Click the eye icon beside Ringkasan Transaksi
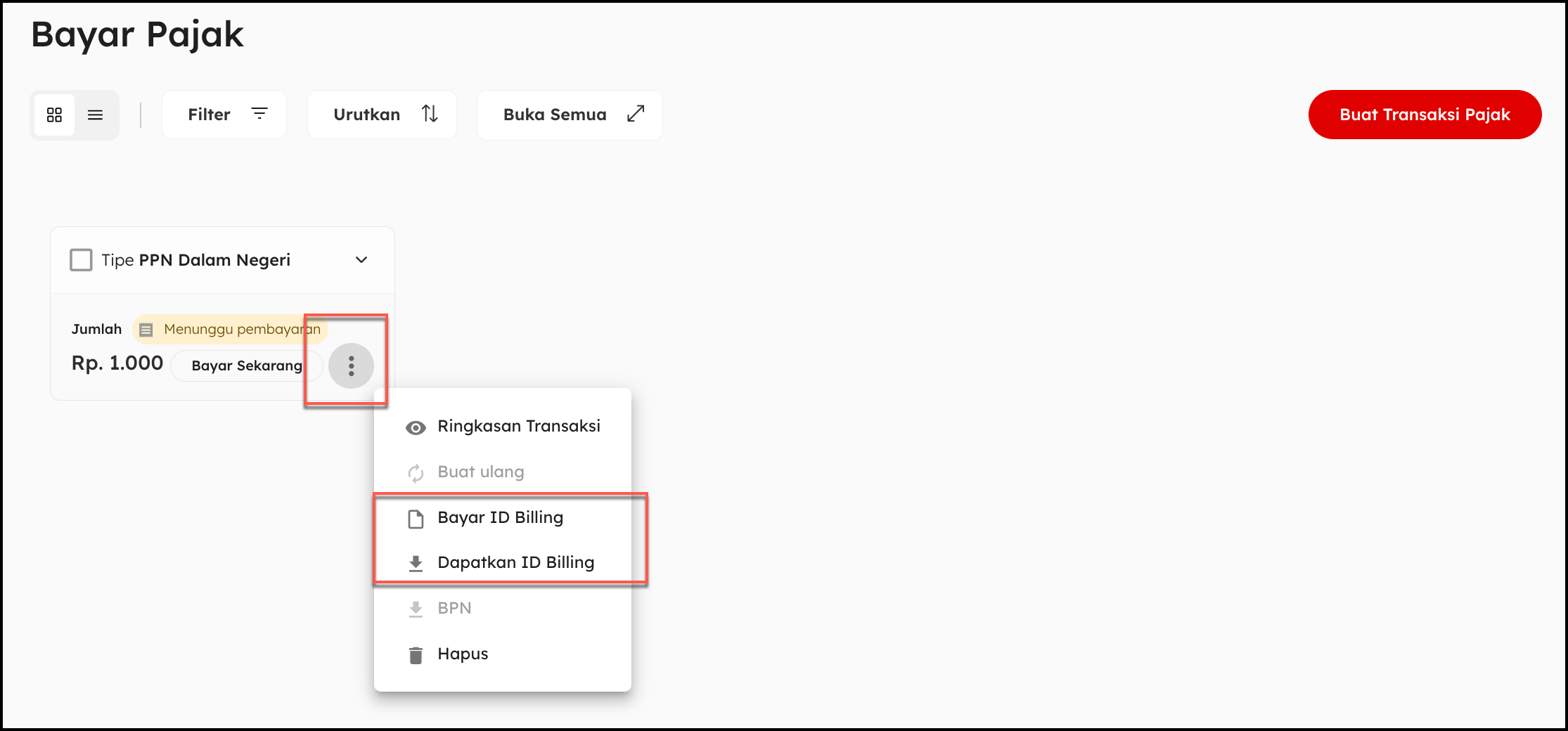Screen dimensions: 1568x731 point(416,428)
